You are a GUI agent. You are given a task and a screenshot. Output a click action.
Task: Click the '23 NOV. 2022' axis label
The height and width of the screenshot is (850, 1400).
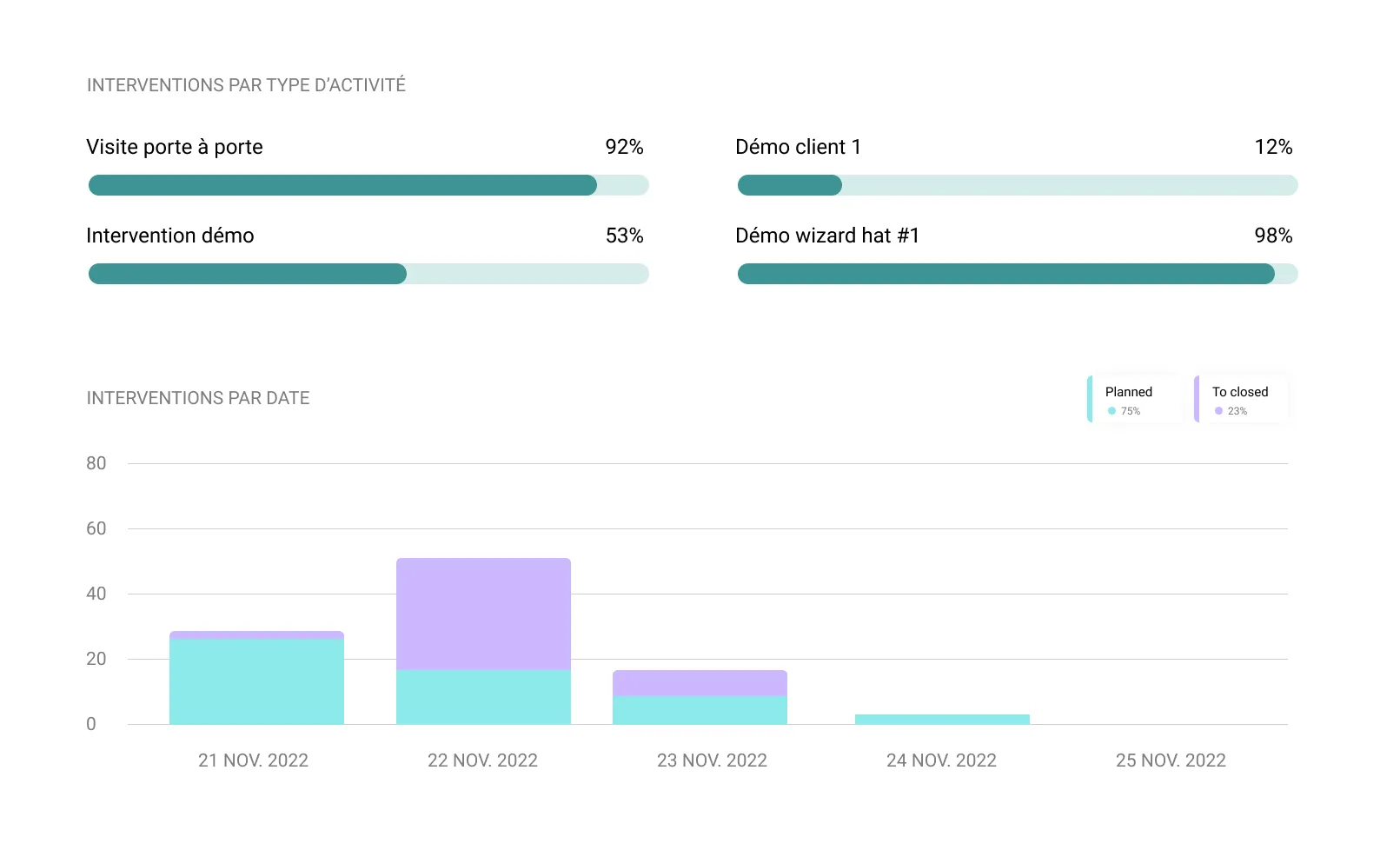click(x=712, y=760)
